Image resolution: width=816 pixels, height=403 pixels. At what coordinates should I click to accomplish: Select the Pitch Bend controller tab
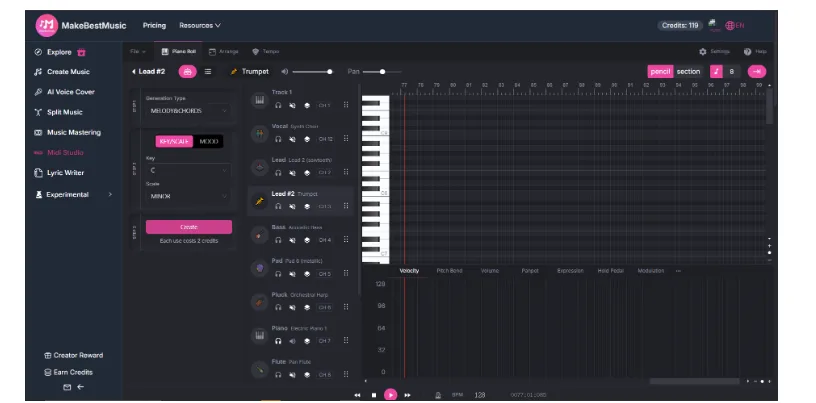[x=450, y=270]
